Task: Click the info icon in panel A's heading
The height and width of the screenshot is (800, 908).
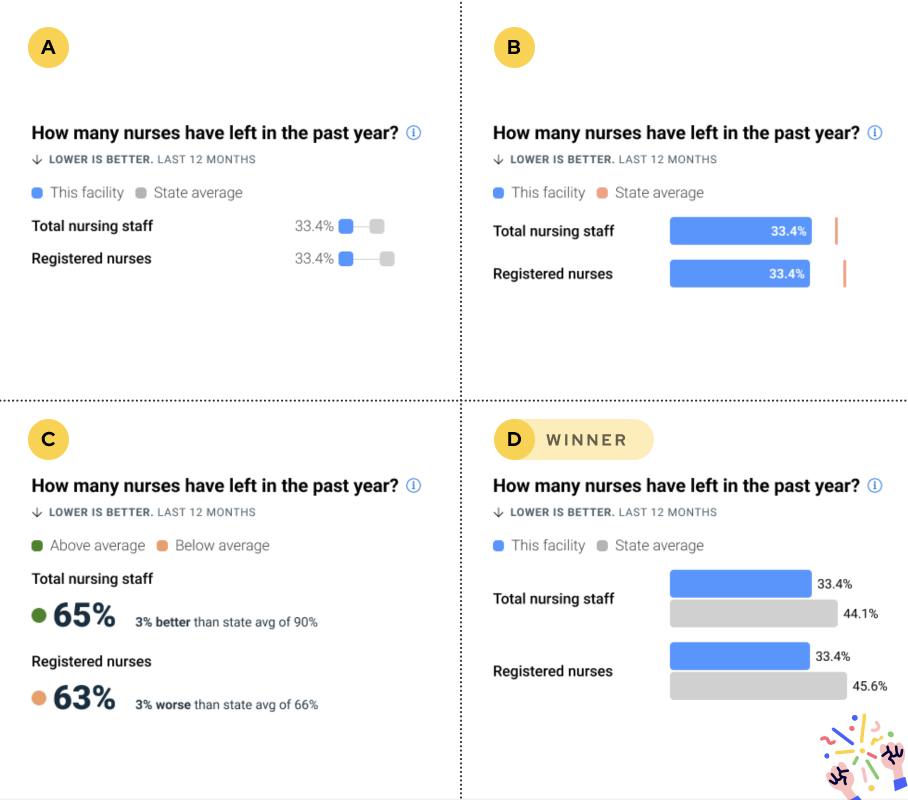Action: point(413,133)
